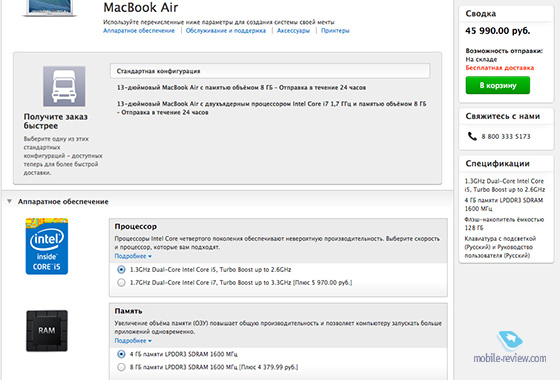Click the Получите заказ быстрее heading
Screen dimensions: 560x380
click(56, 121)
